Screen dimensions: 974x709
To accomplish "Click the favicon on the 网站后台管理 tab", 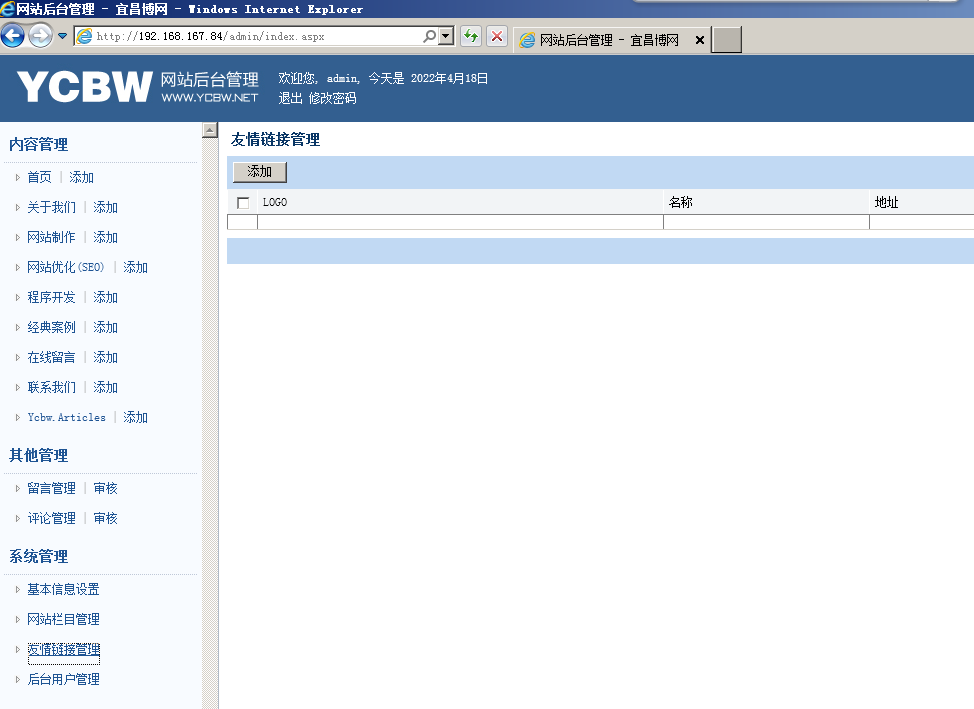I will (x=527, y=40).
